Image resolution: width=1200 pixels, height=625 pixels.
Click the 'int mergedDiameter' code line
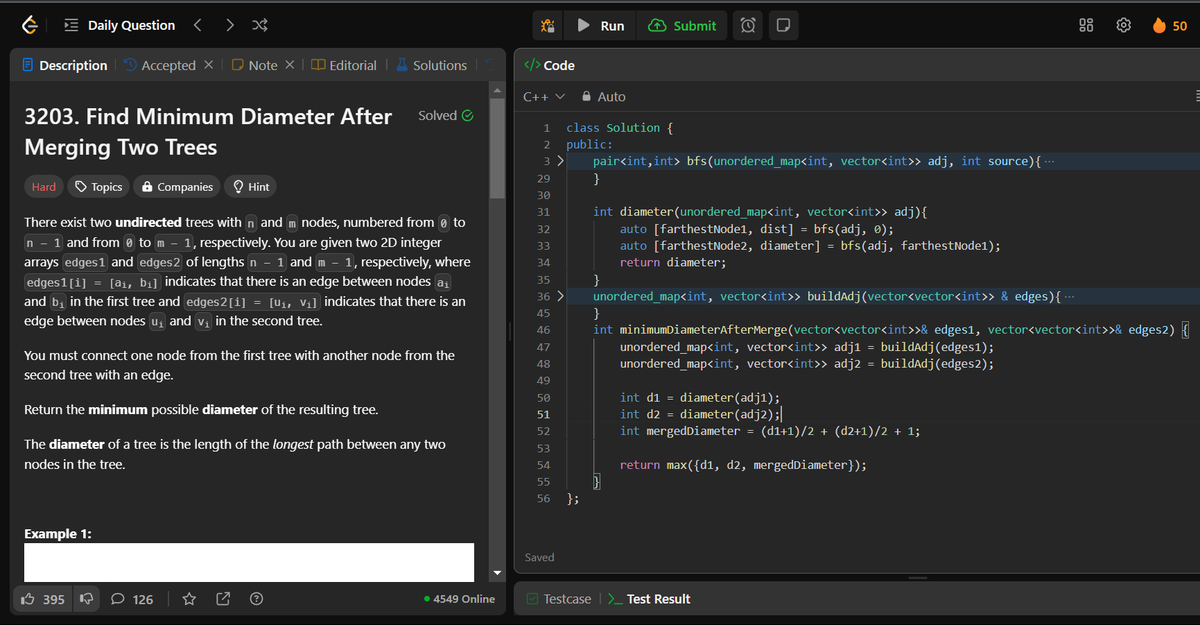(770, 431)
